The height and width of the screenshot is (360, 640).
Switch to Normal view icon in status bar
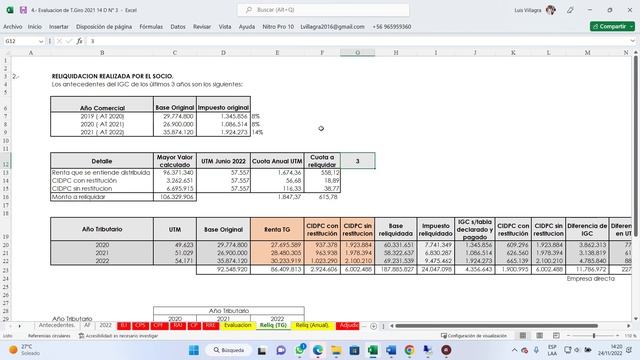coord(523,336)
